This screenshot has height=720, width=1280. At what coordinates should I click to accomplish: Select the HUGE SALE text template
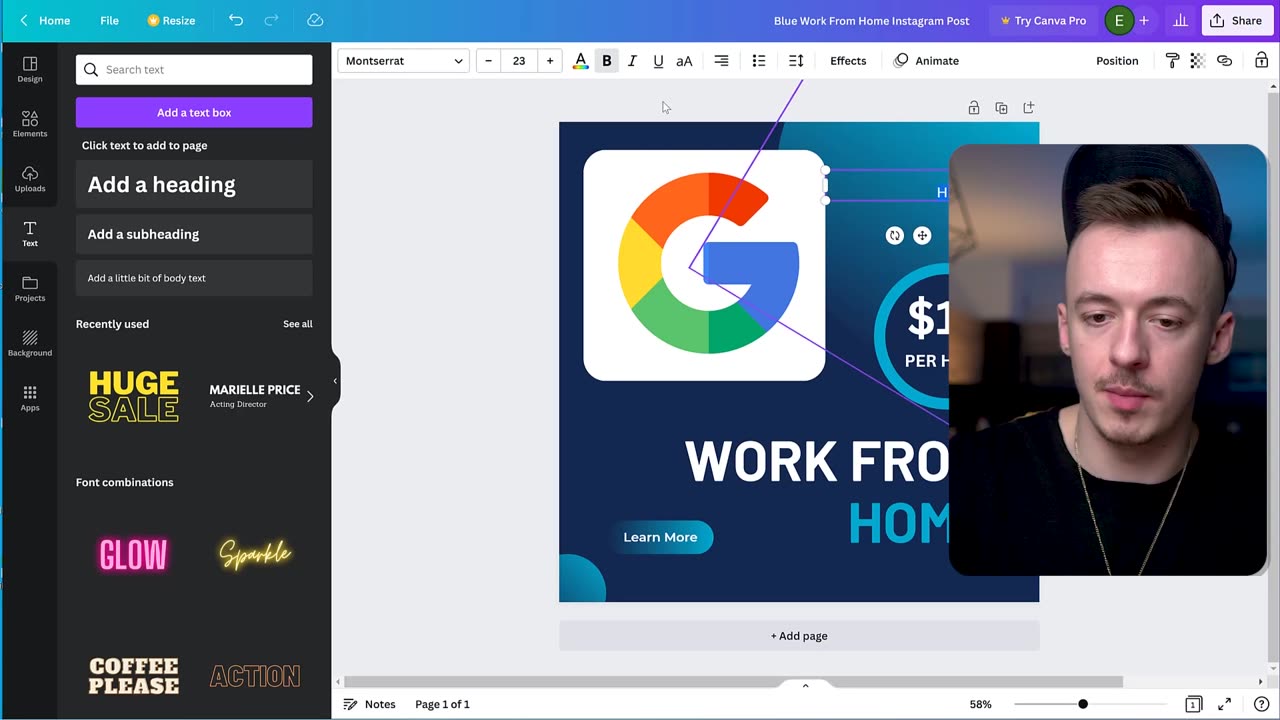point(133,396)
